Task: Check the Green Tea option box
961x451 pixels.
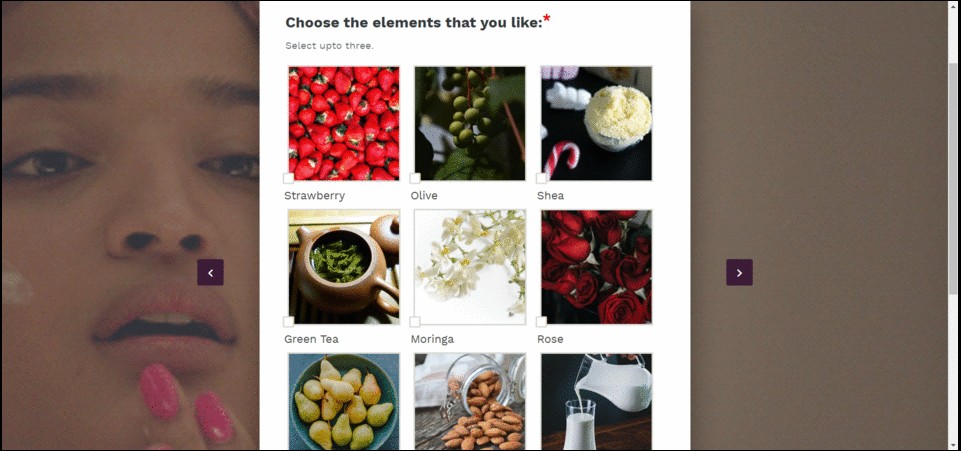Action: point(289,322)
